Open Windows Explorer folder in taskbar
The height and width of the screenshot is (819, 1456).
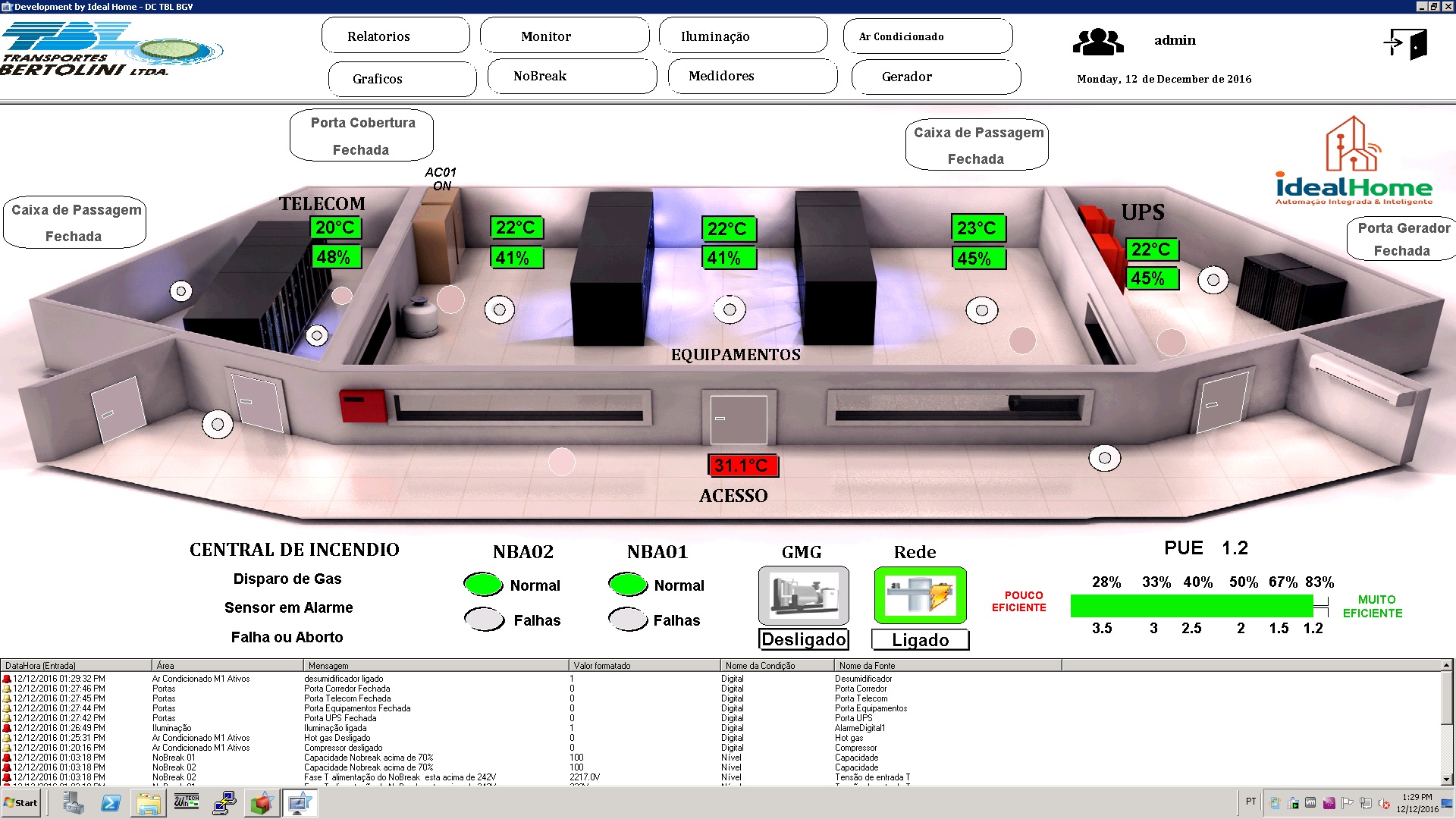coord(149,802)
